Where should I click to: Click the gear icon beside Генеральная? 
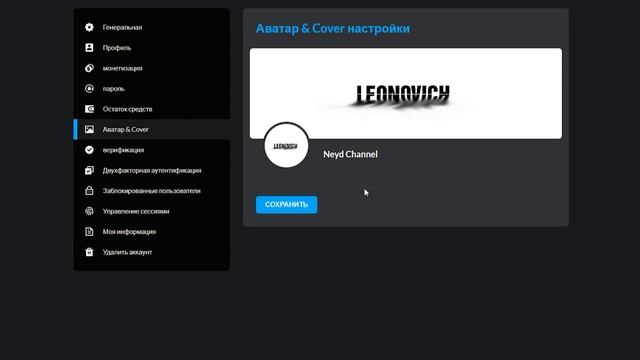click(89, 27)
